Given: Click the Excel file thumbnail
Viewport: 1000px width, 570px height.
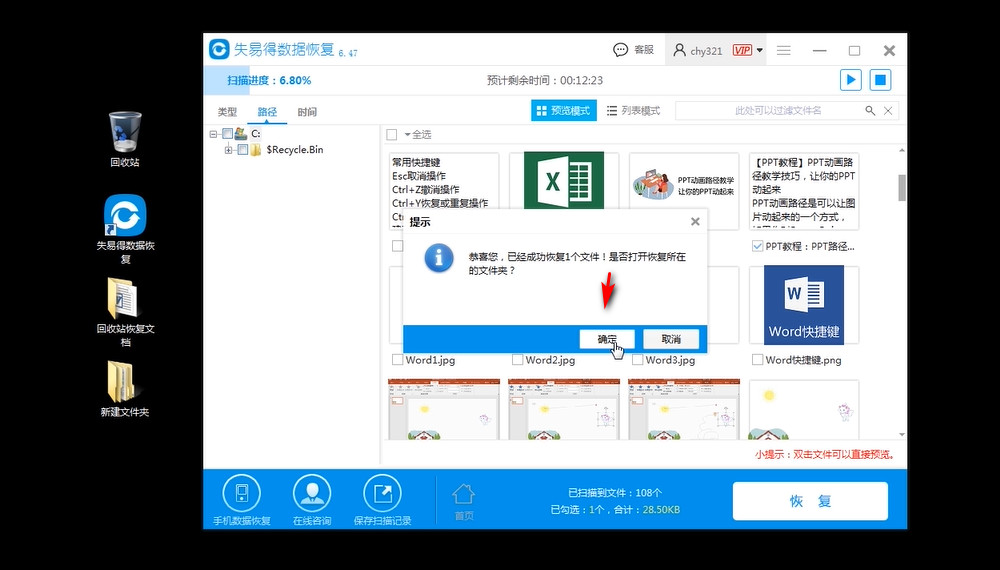Looking at the screenshot, I should coord(564,180).
